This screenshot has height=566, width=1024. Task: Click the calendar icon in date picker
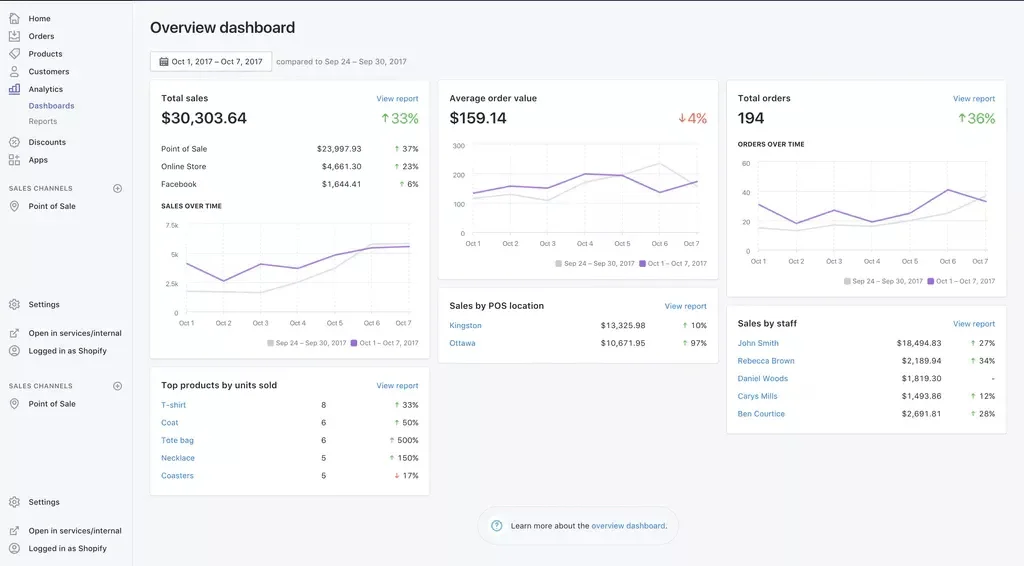pos(164,62)
